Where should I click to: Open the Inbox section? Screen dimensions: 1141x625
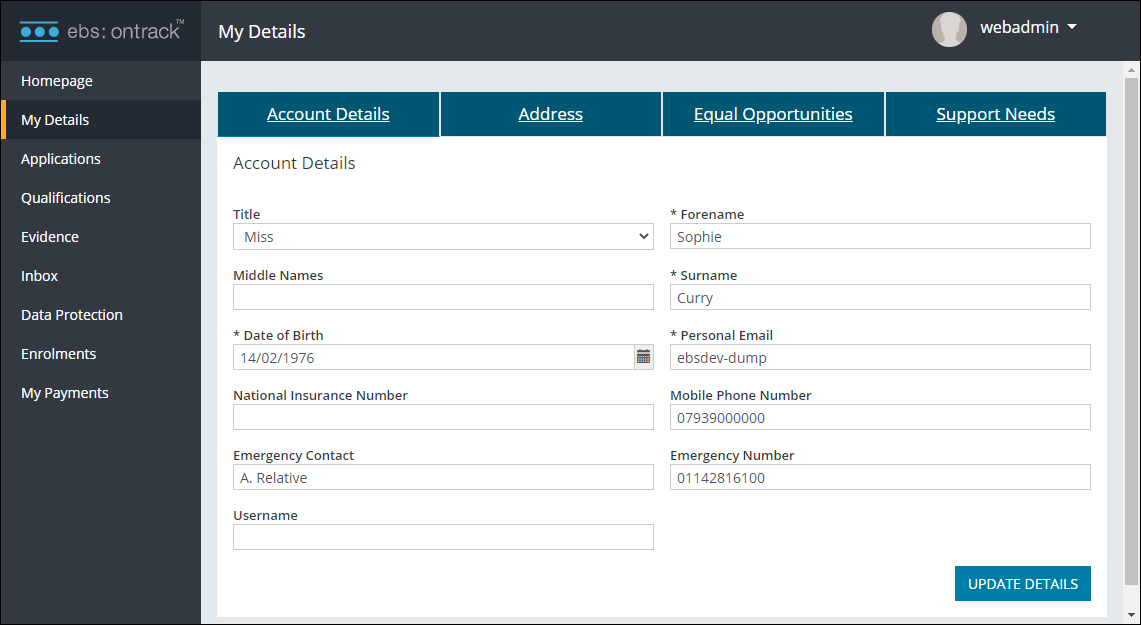click(x=37, y=275)
